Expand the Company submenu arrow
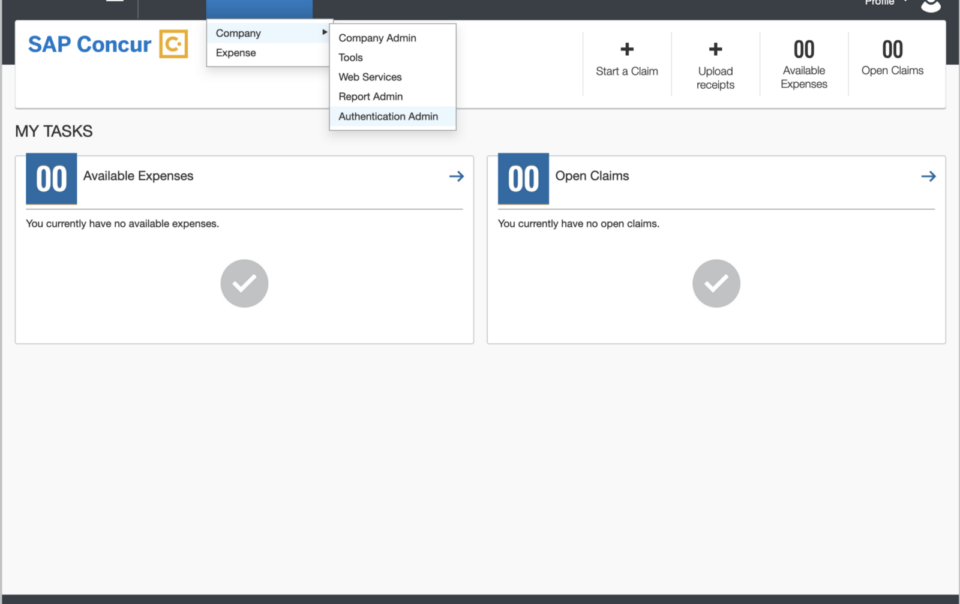The height and width of the screenshot is (604, 960). (x=324, y=32)
